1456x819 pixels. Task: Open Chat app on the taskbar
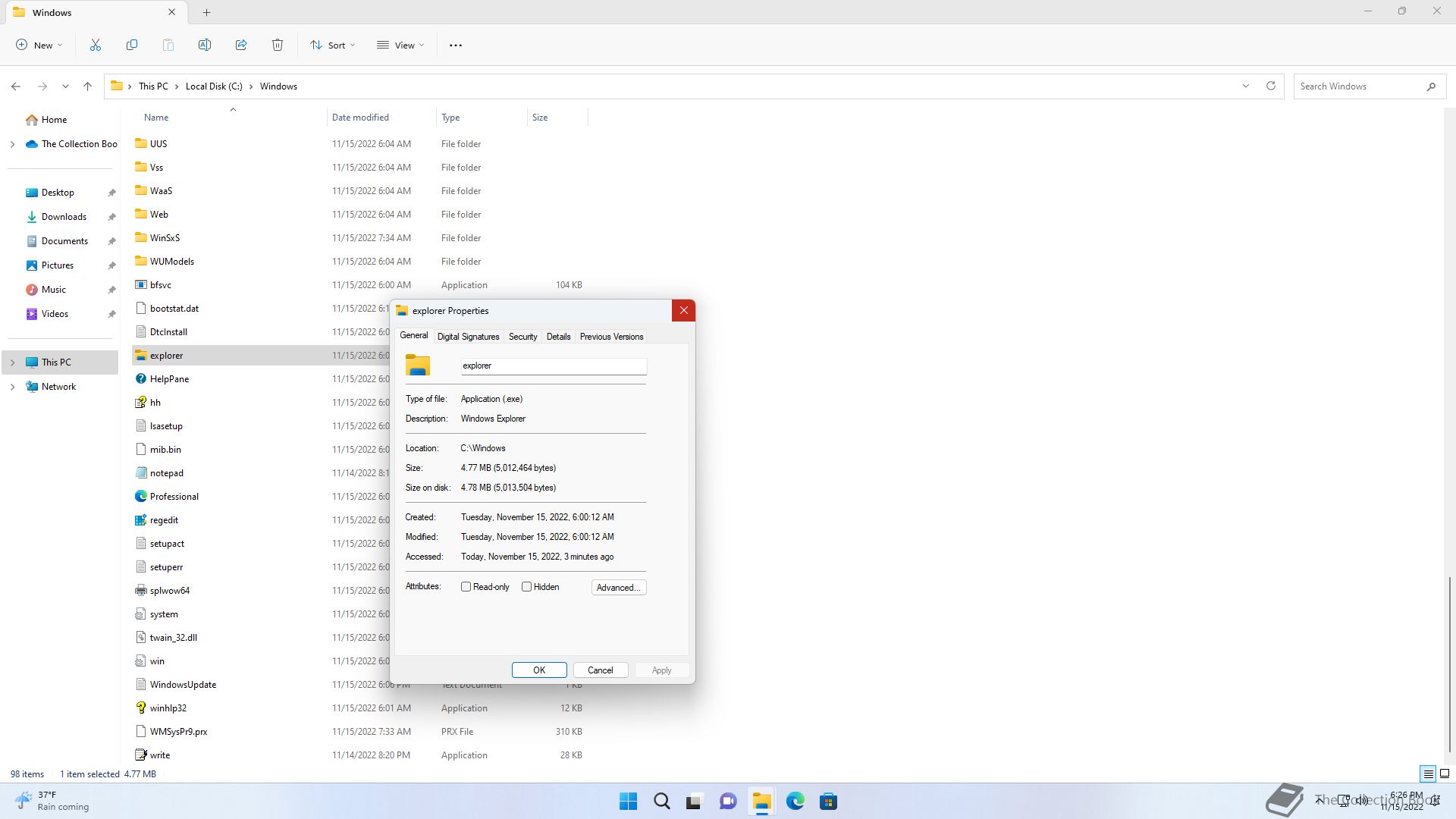[x=728, y=802]
